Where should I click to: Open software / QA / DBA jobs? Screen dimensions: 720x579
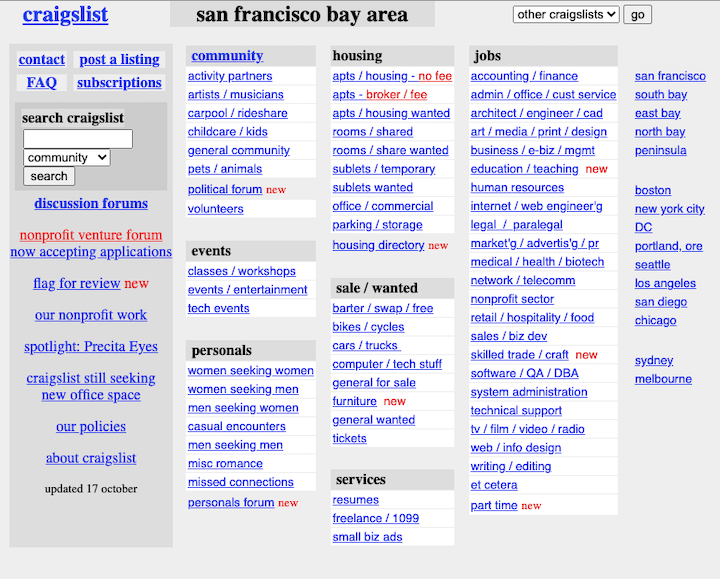click(x=524, y=373)
